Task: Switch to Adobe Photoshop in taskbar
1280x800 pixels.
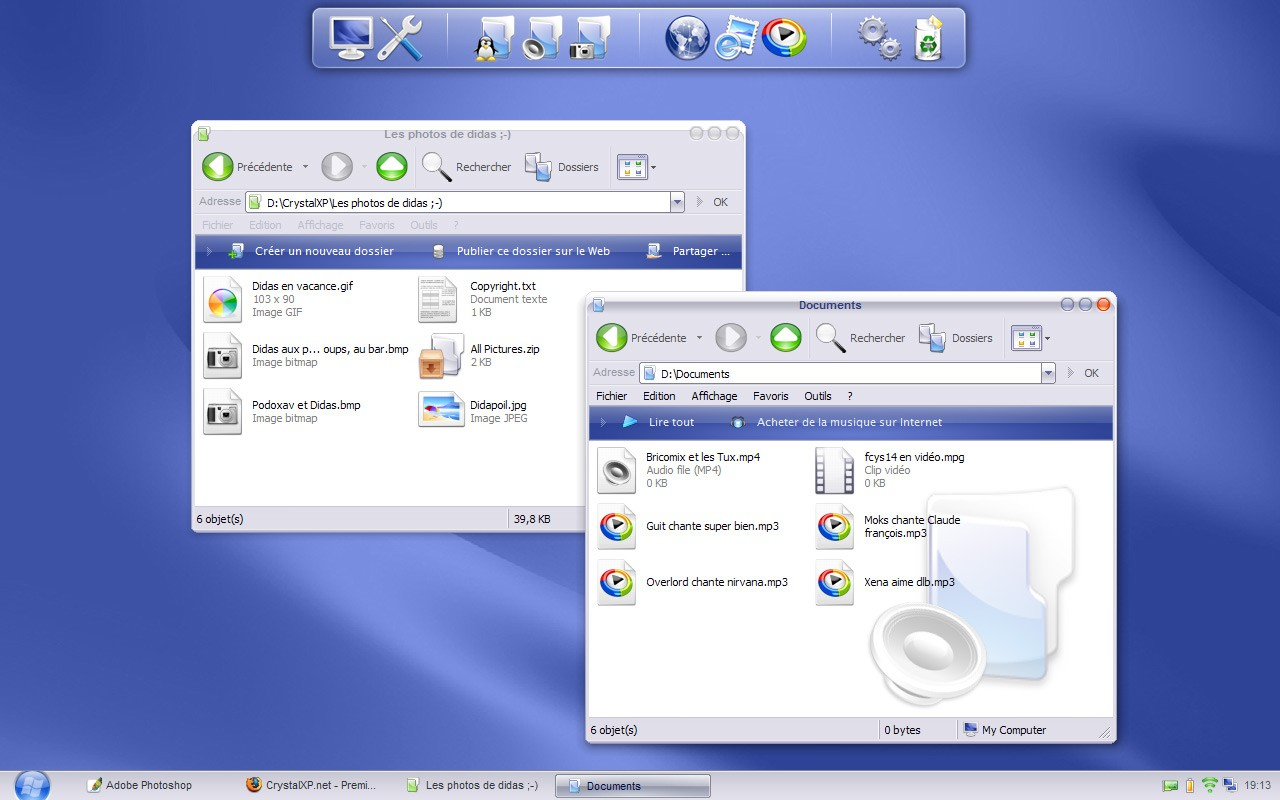Action: point(148,785)
